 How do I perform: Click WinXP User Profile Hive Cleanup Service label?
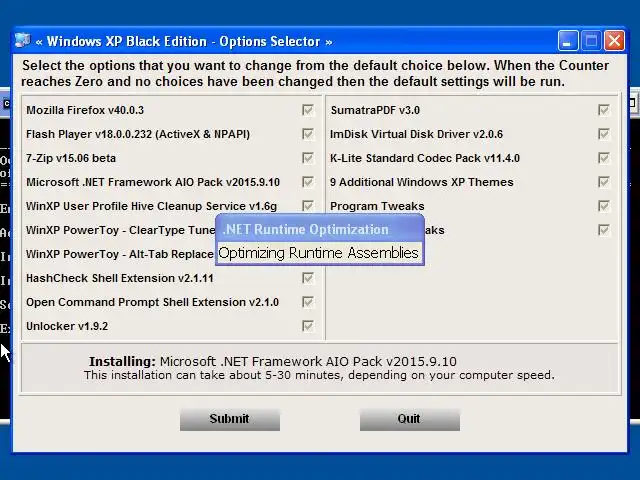151,206
